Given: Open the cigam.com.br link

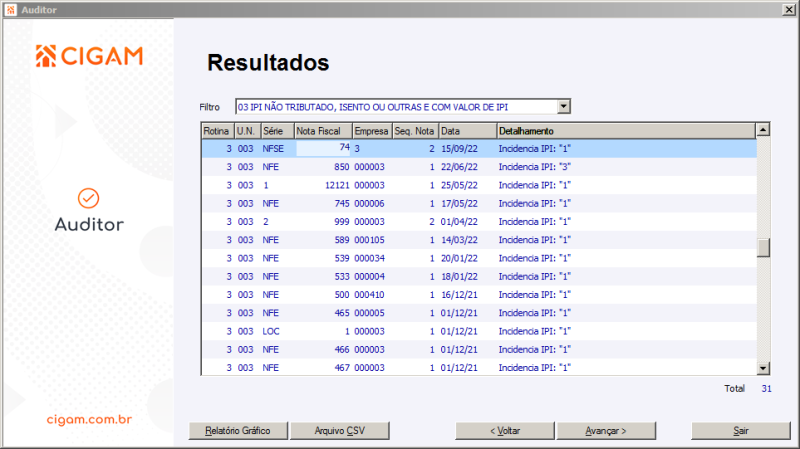Looking at the screenshot, I should point(89,419).
